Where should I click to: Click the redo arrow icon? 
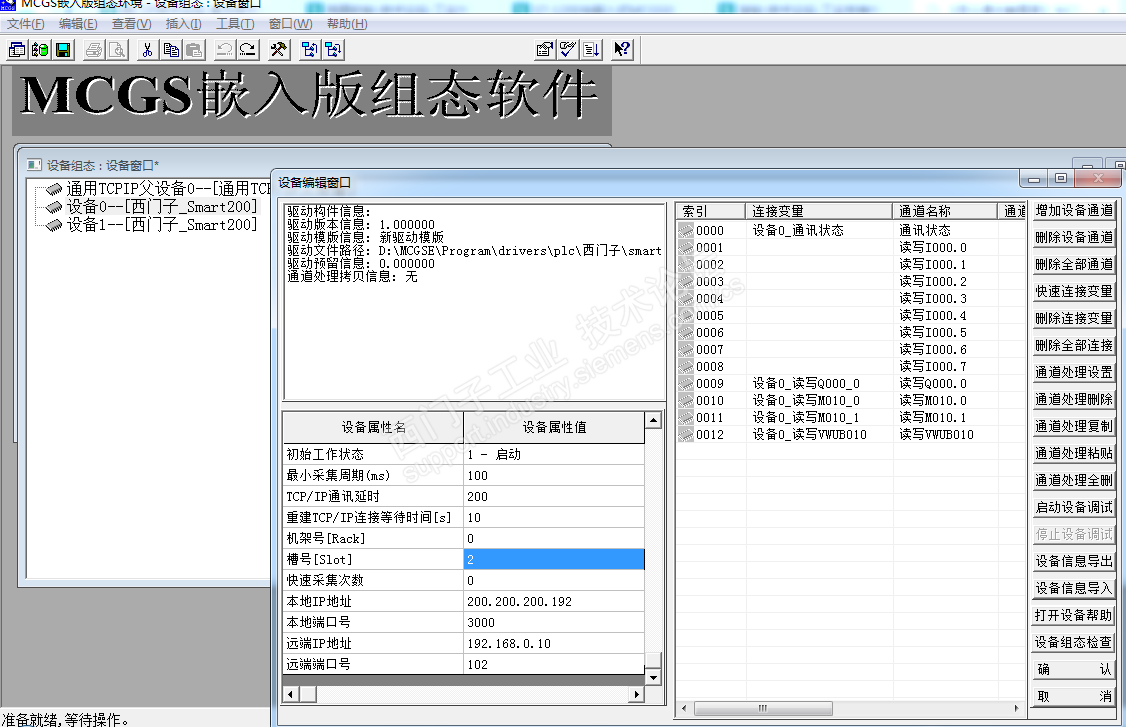click(248, 50)
